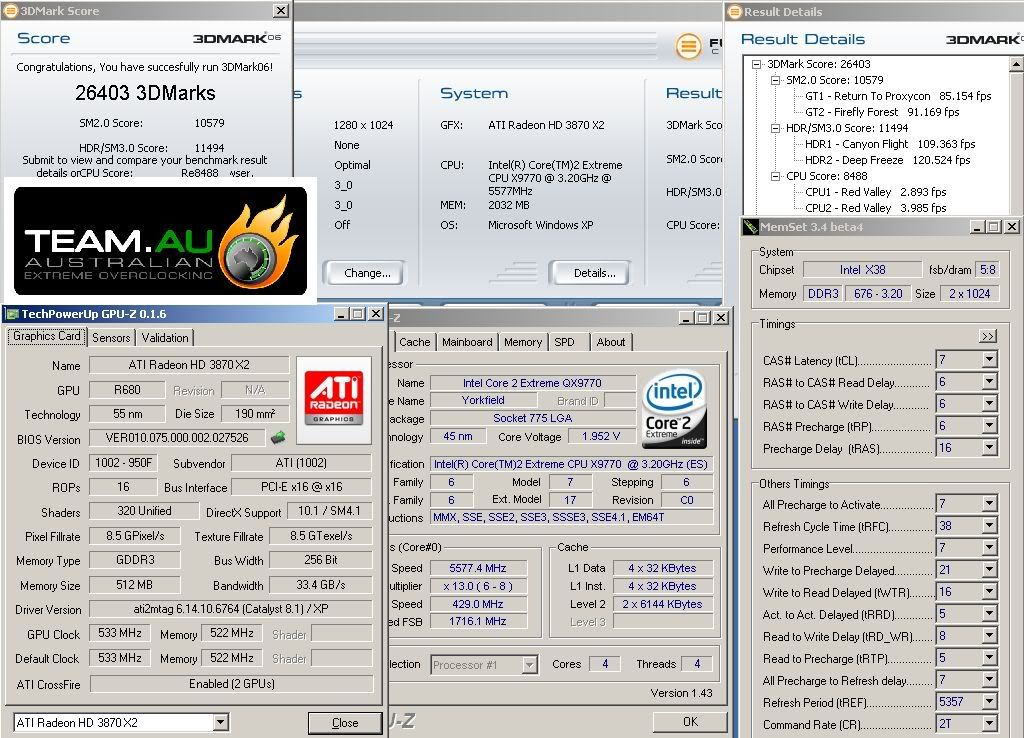Click the MemSet Chipset Intel X38 field
The width and height of the screenshot is (1024, 738).
(862, 269)
